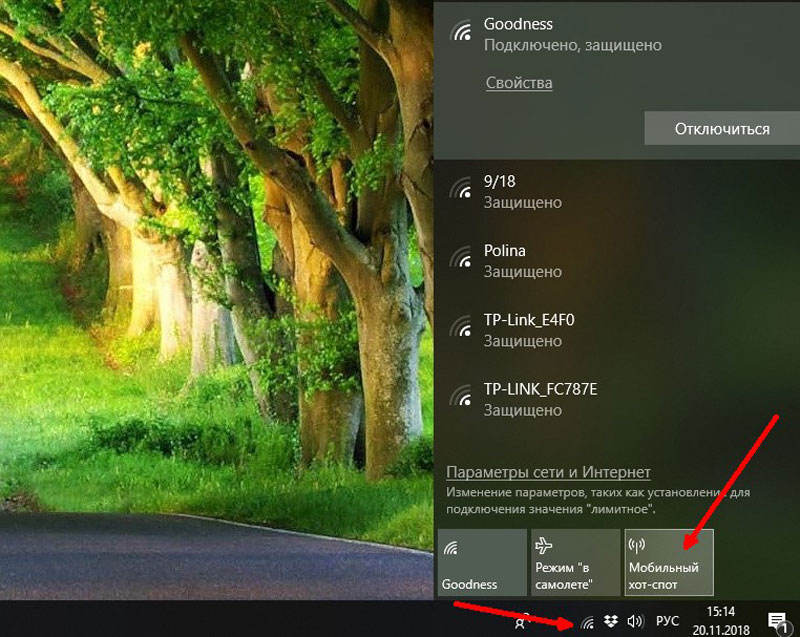Click the Отключиться button
This screenshot has height=637, width=800.
[x=722, y=129]
